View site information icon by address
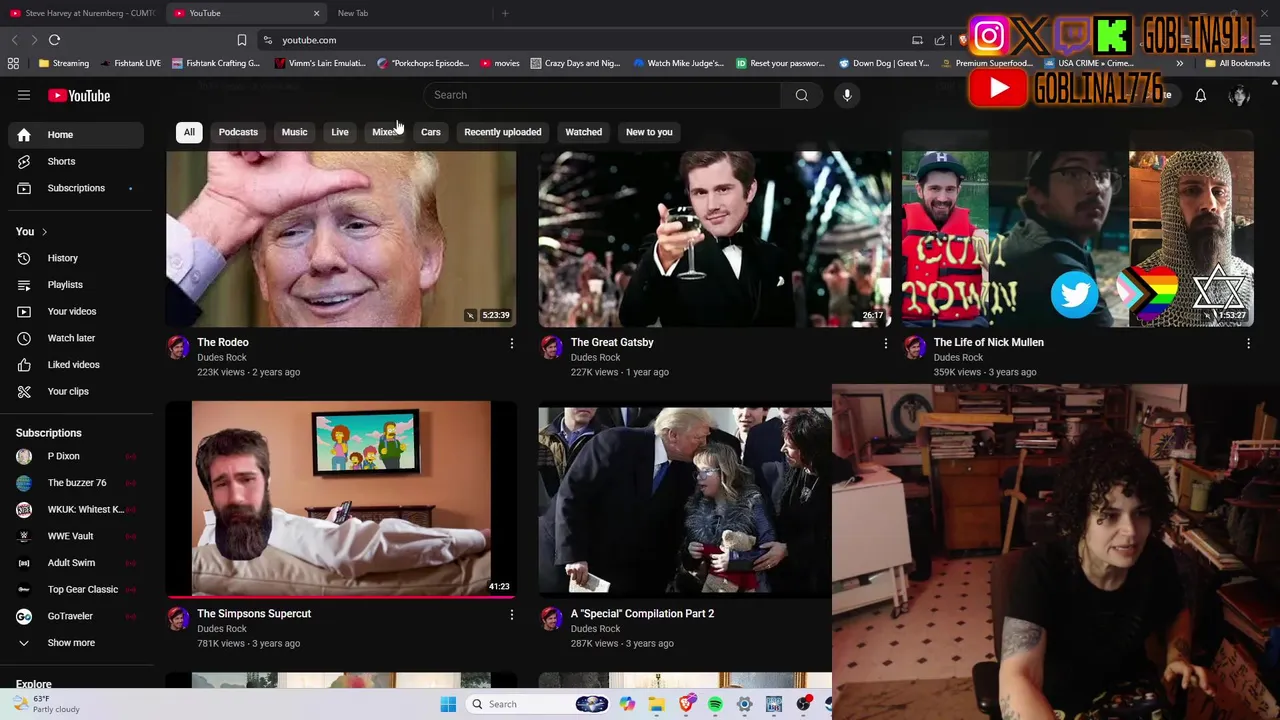This screenshot has height=720, width=1280. tap(268, 40)
